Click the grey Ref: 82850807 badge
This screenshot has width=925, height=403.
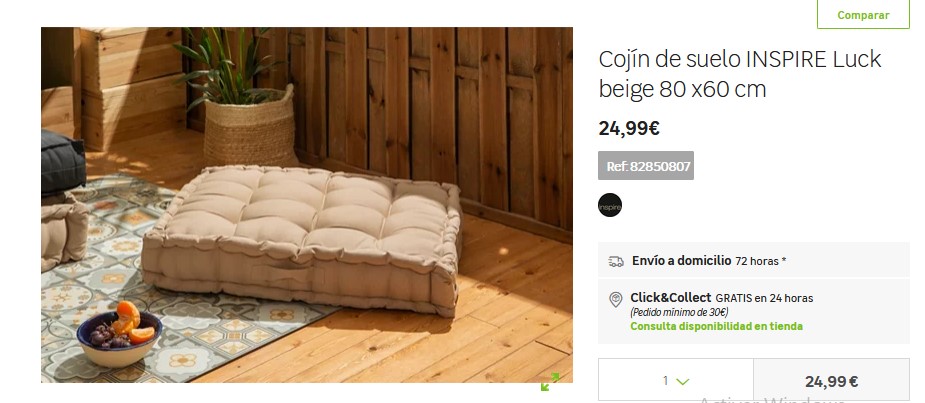(646, 166)
